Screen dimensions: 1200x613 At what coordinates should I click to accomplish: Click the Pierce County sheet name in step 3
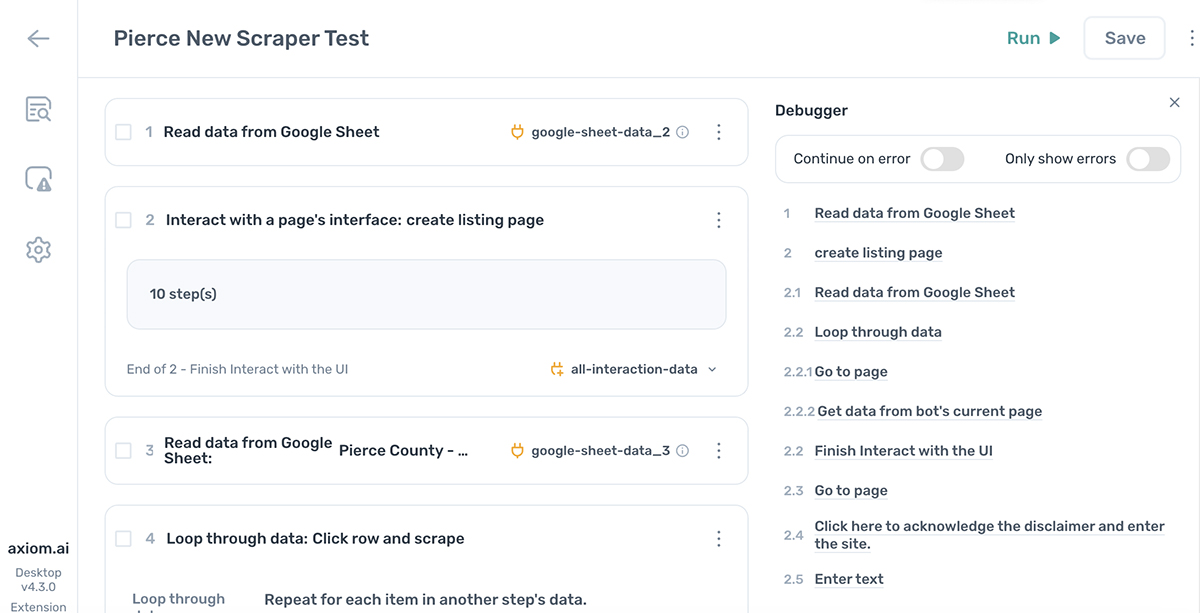[x=403, y=450]
